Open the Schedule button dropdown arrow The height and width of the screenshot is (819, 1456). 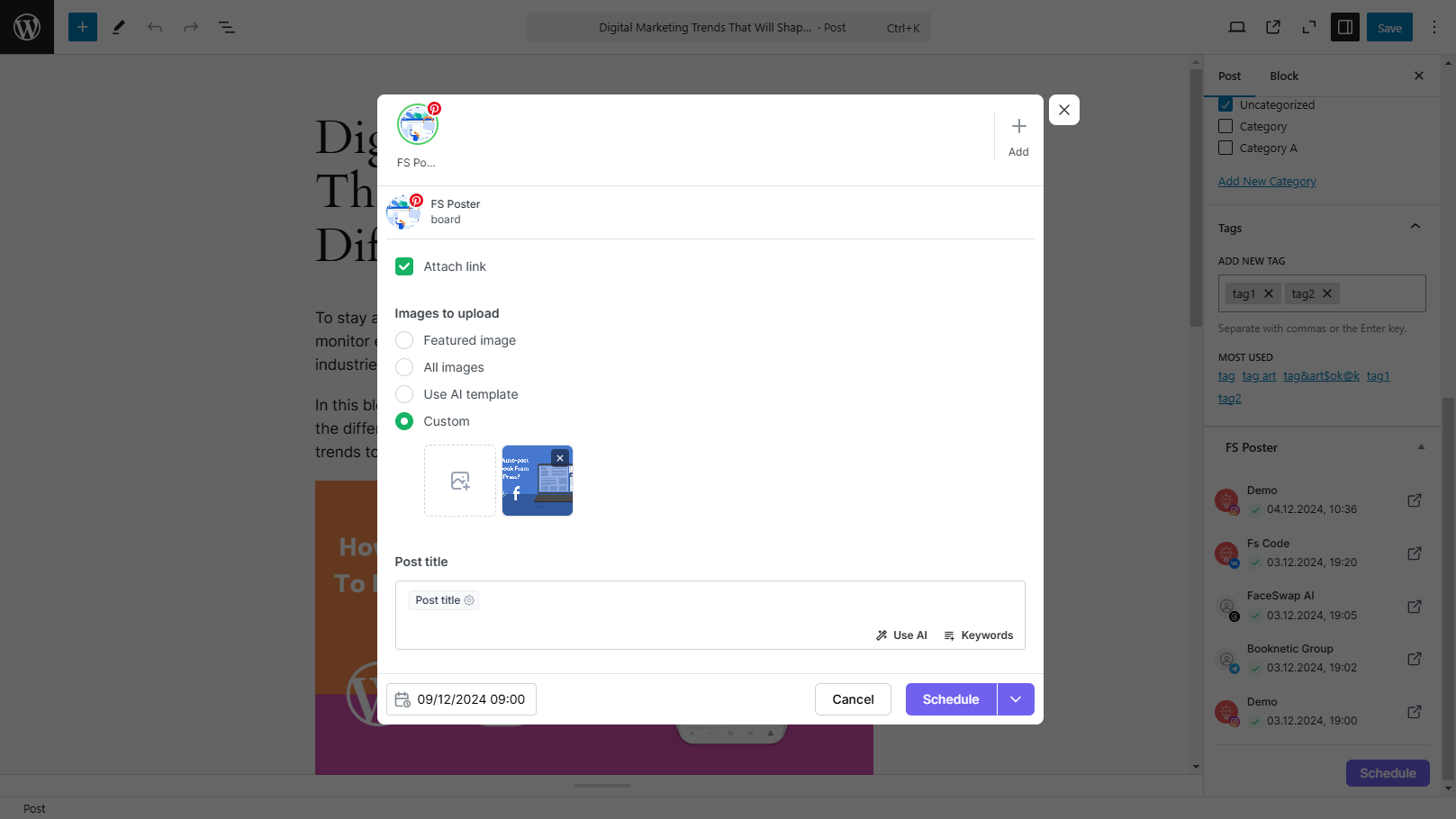click(1016, 699)
